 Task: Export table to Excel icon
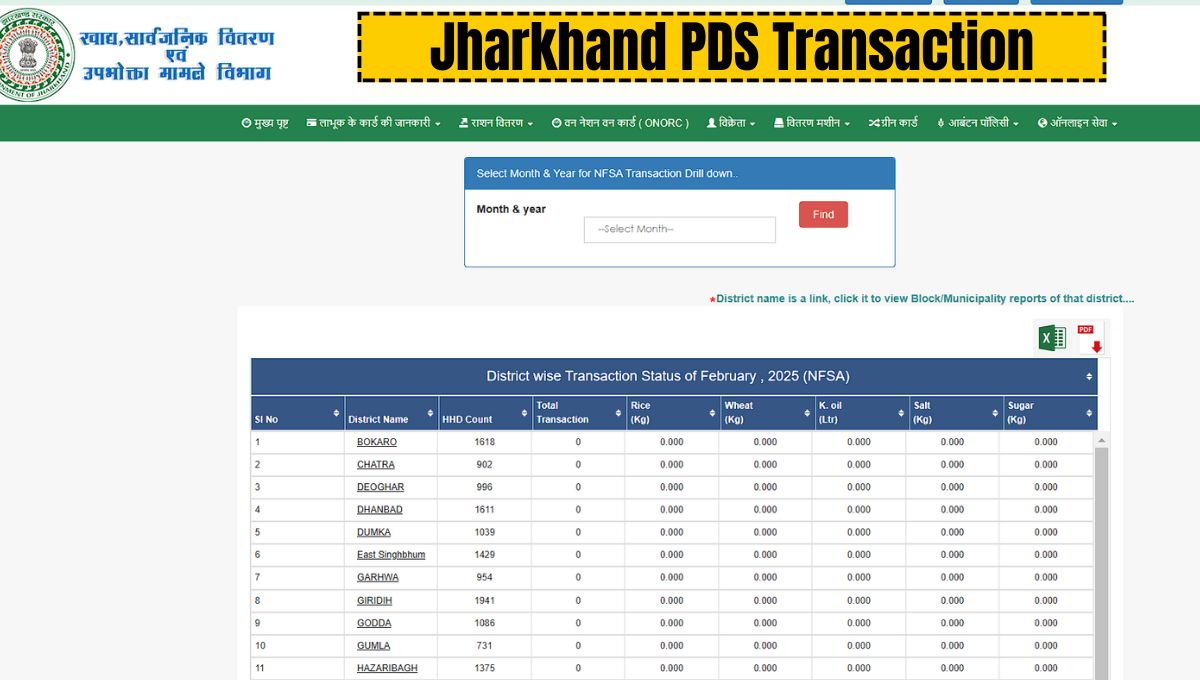tap(1051, 338)
